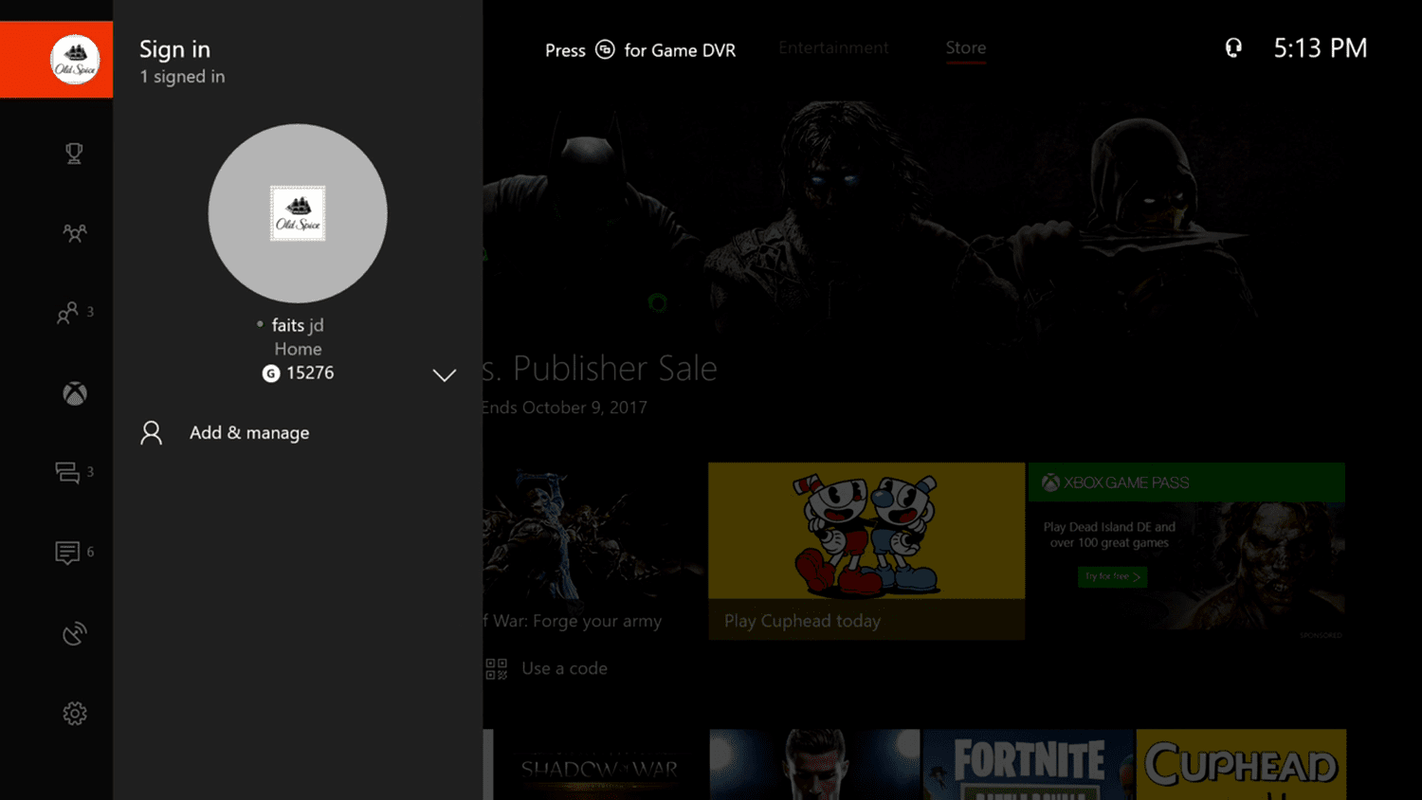Select the large gamerpic profile circle
The height and width of the screenshot is (800, 1422).
pos(298,213)
